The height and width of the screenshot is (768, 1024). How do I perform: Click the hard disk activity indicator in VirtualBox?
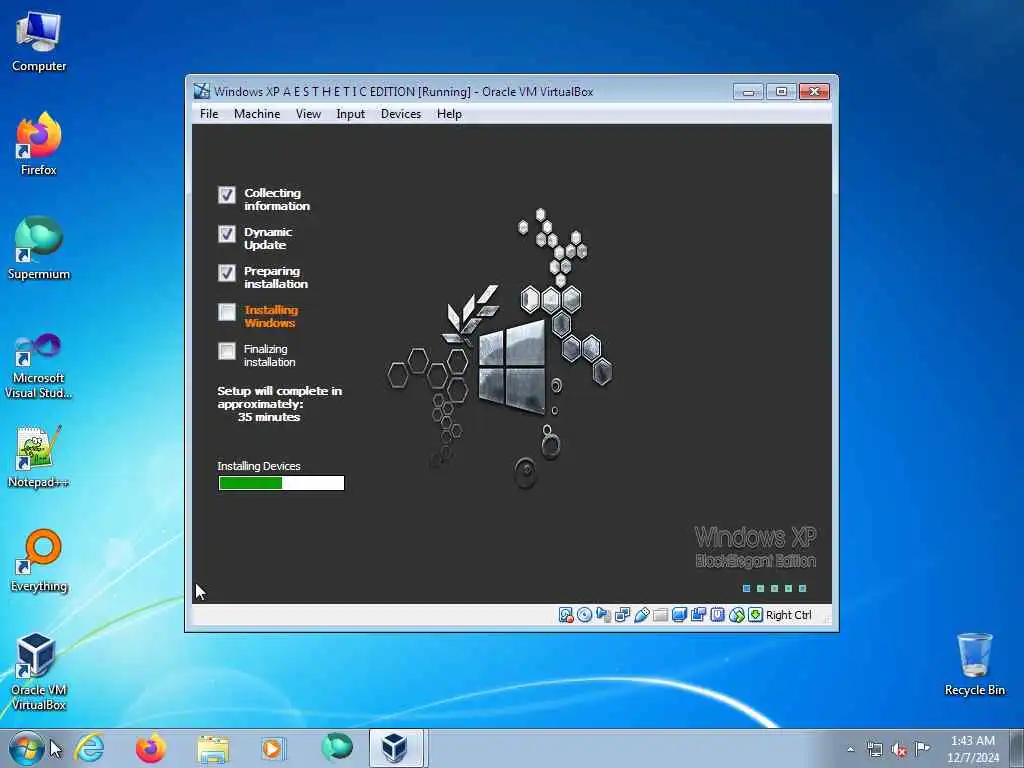click(x=566, y=615)
